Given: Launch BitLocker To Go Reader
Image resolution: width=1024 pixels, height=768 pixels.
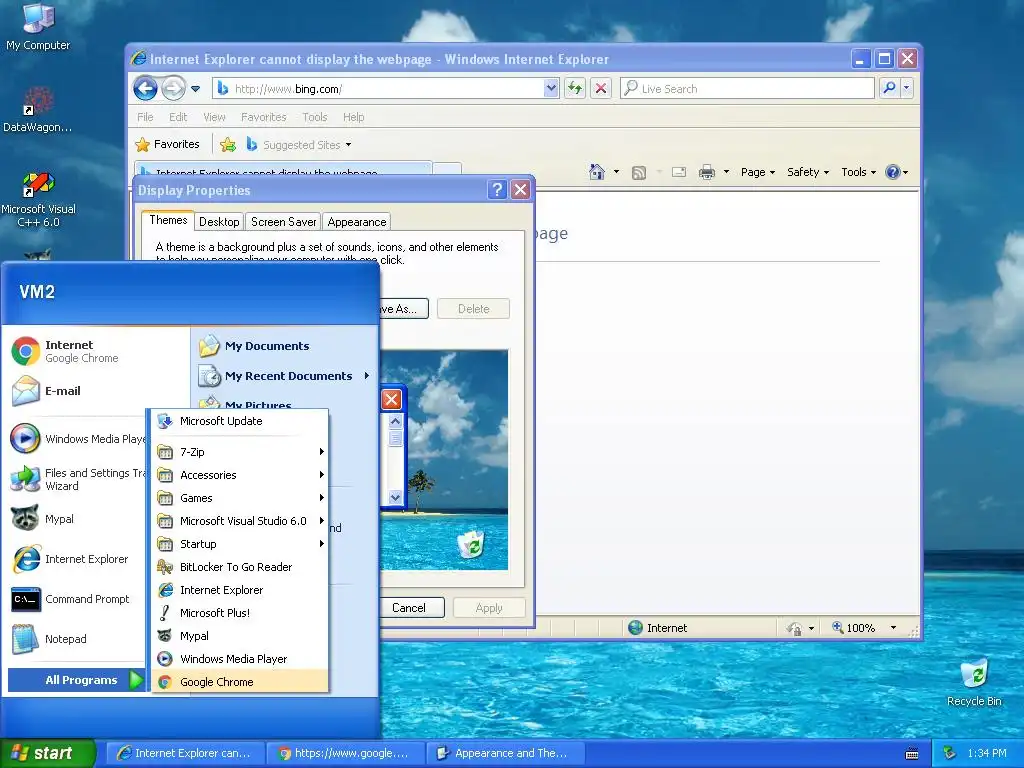Looking at the screenshot, I should 240,567.
